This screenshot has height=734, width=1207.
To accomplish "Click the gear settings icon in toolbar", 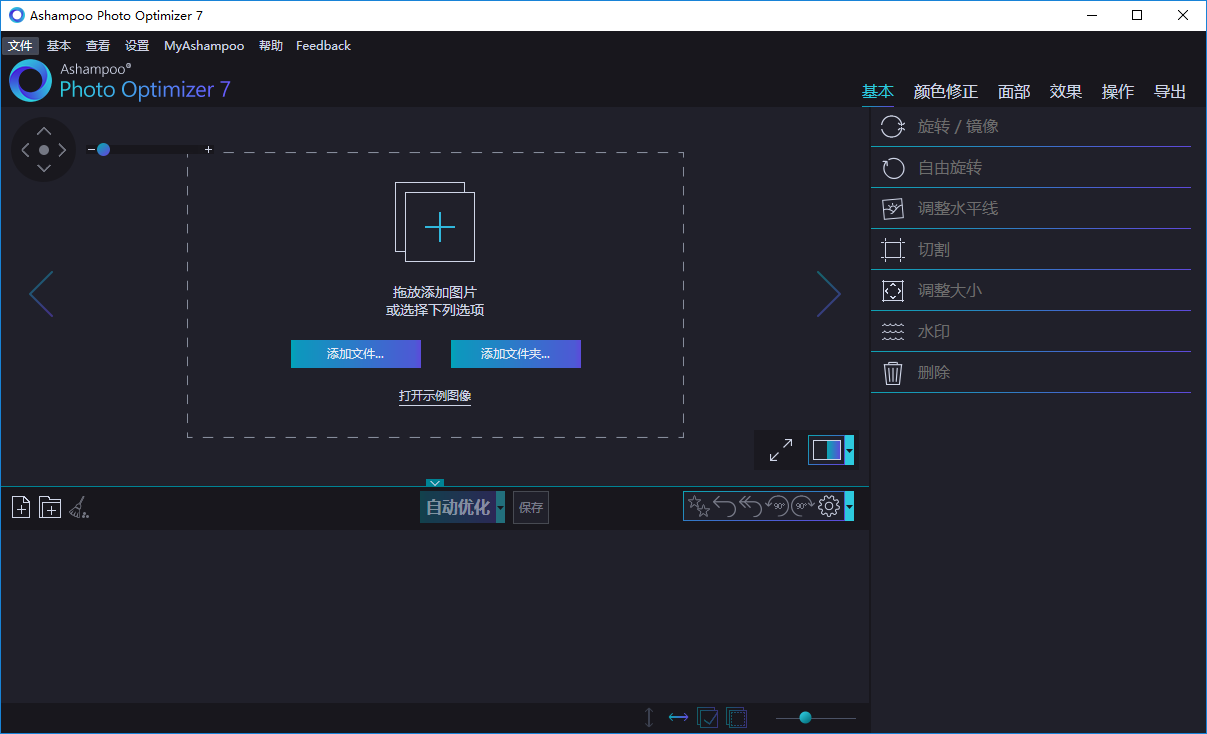I will point(829,507).
